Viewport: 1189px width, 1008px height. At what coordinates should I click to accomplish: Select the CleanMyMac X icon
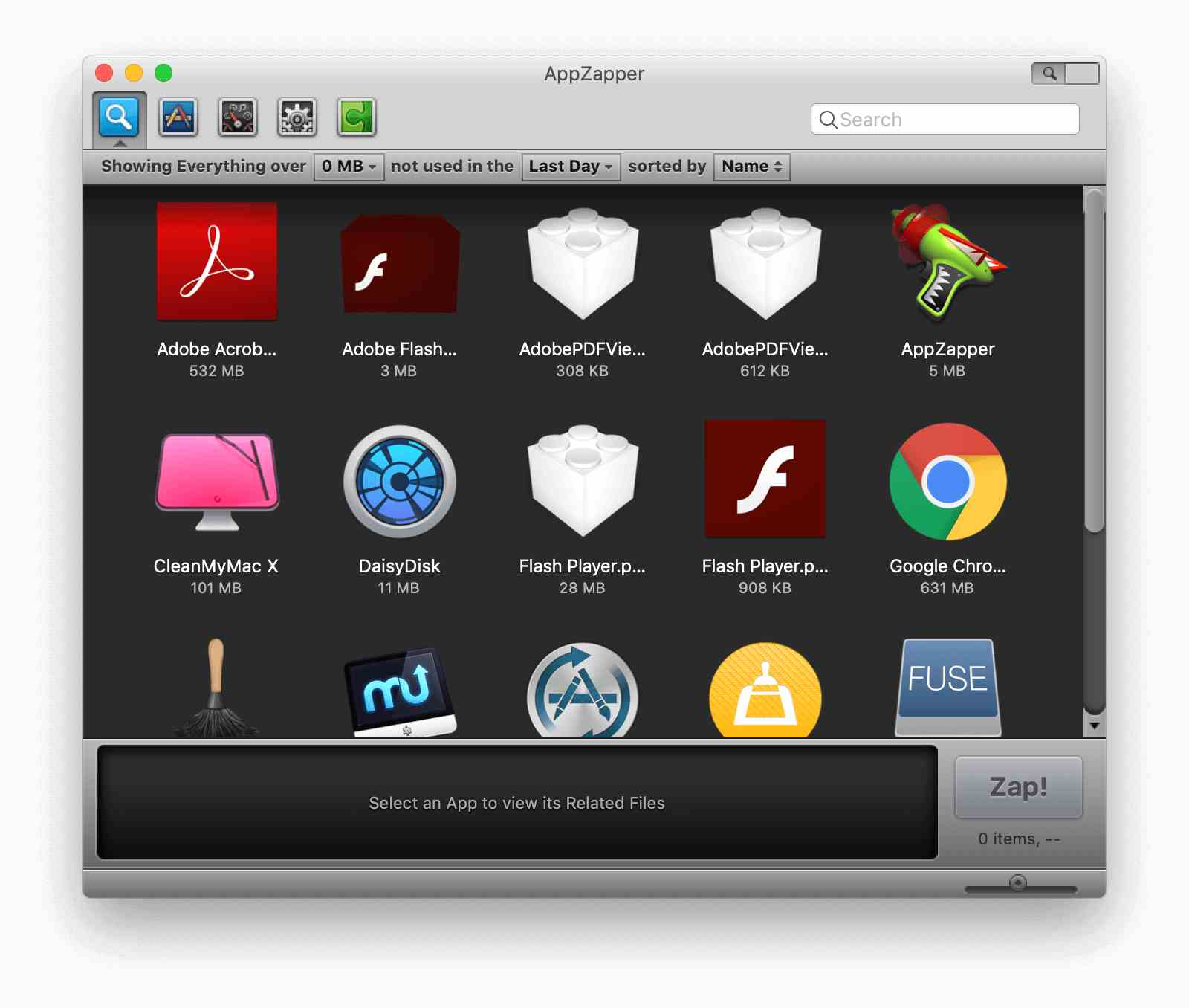[x=217, y=482]
